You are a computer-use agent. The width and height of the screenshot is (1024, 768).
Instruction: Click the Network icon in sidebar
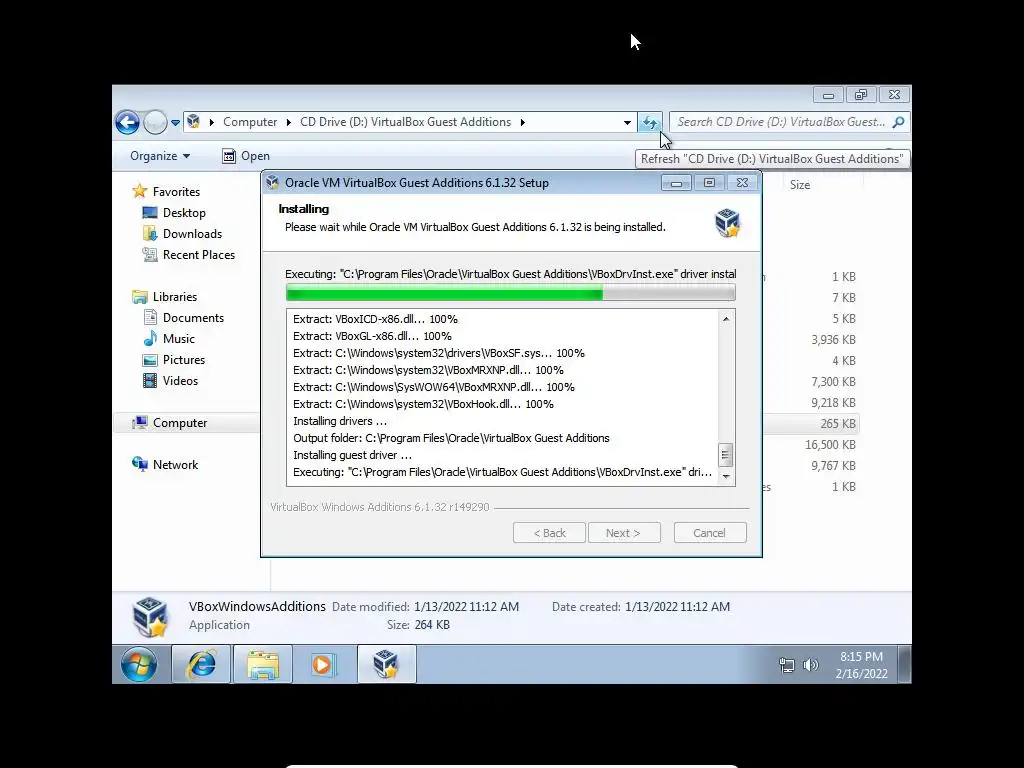(140, 464)
